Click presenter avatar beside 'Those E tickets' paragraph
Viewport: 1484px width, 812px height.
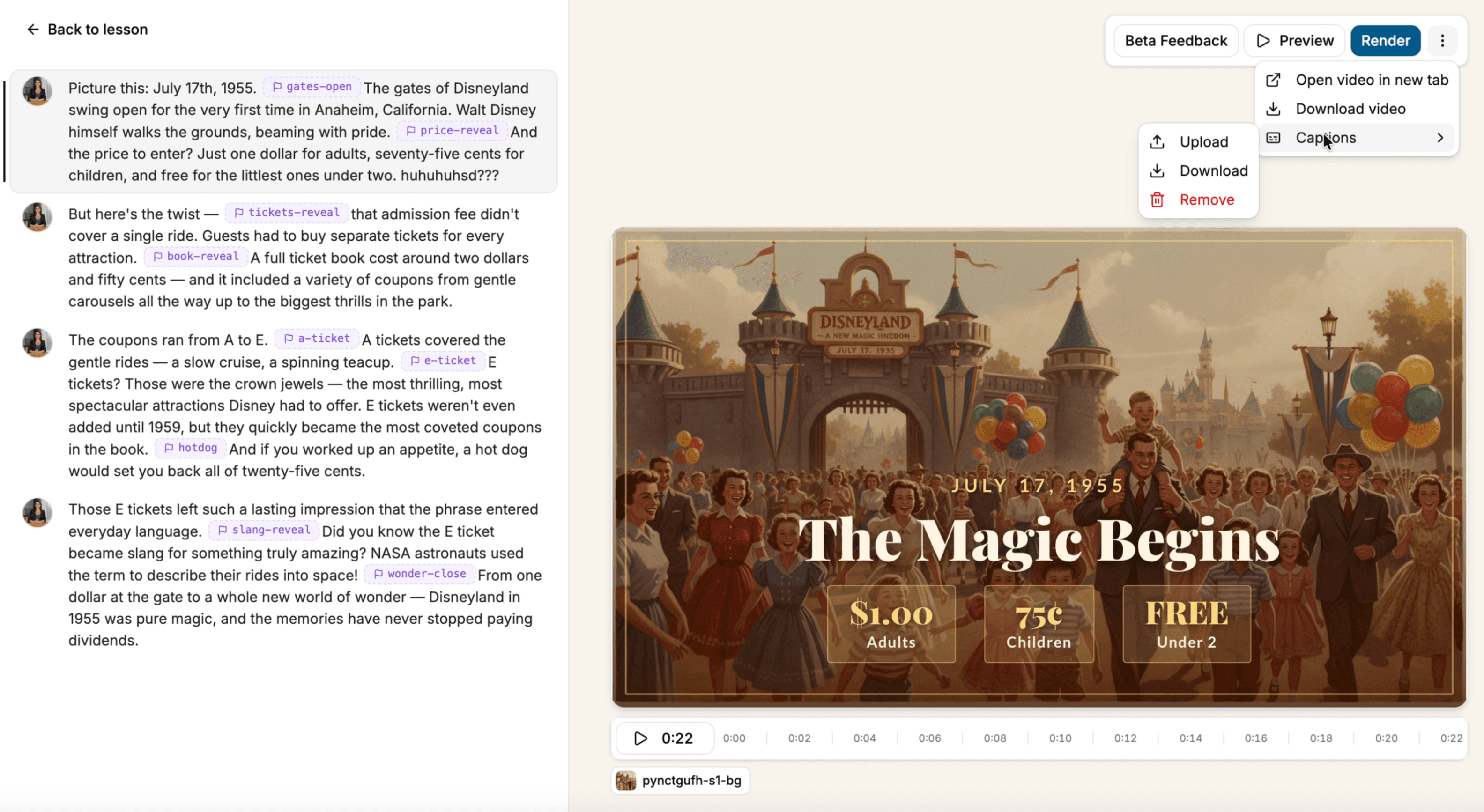[x=37, y=513]
